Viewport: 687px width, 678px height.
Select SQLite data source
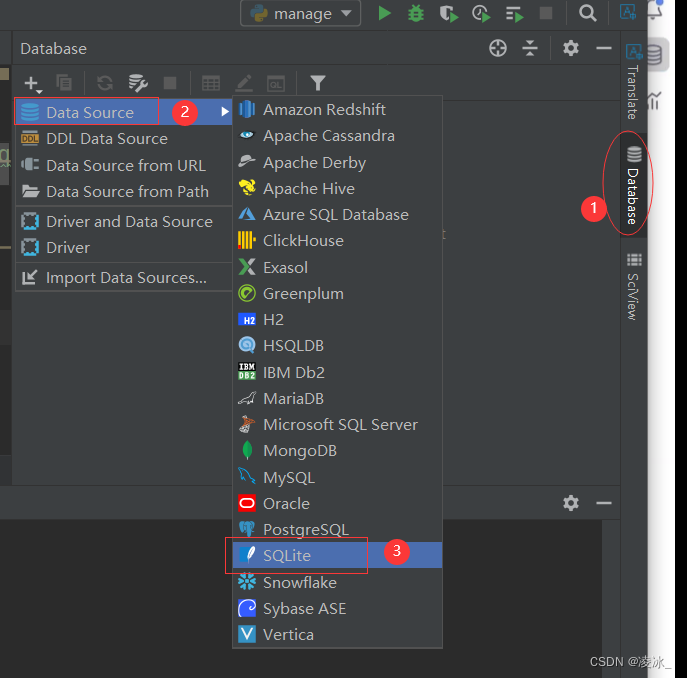pyautogui.click(x=337, y=555)
